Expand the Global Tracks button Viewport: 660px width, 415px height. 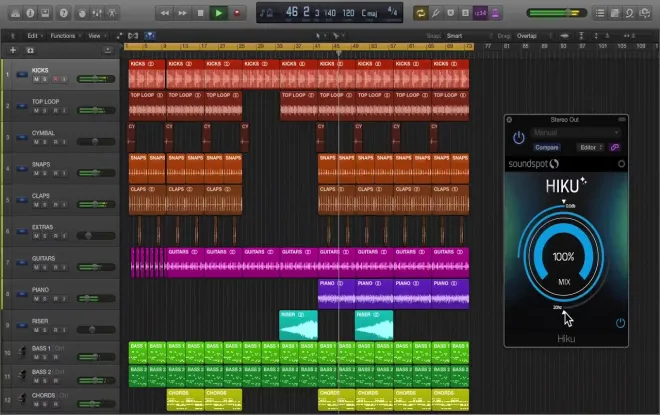(108, 51)
